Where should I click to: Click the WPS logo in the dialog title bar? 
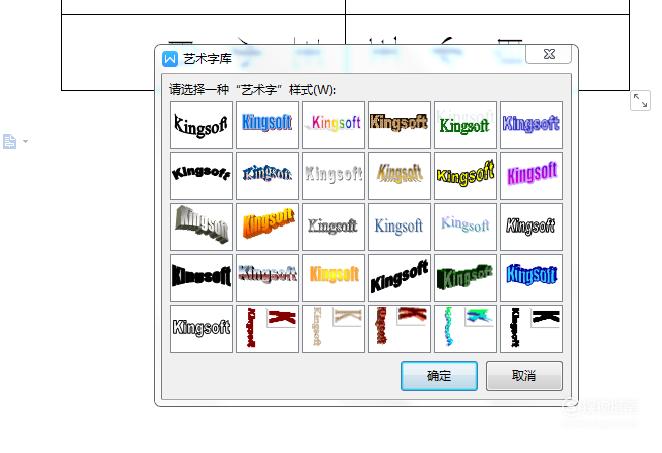click(170, 59)
